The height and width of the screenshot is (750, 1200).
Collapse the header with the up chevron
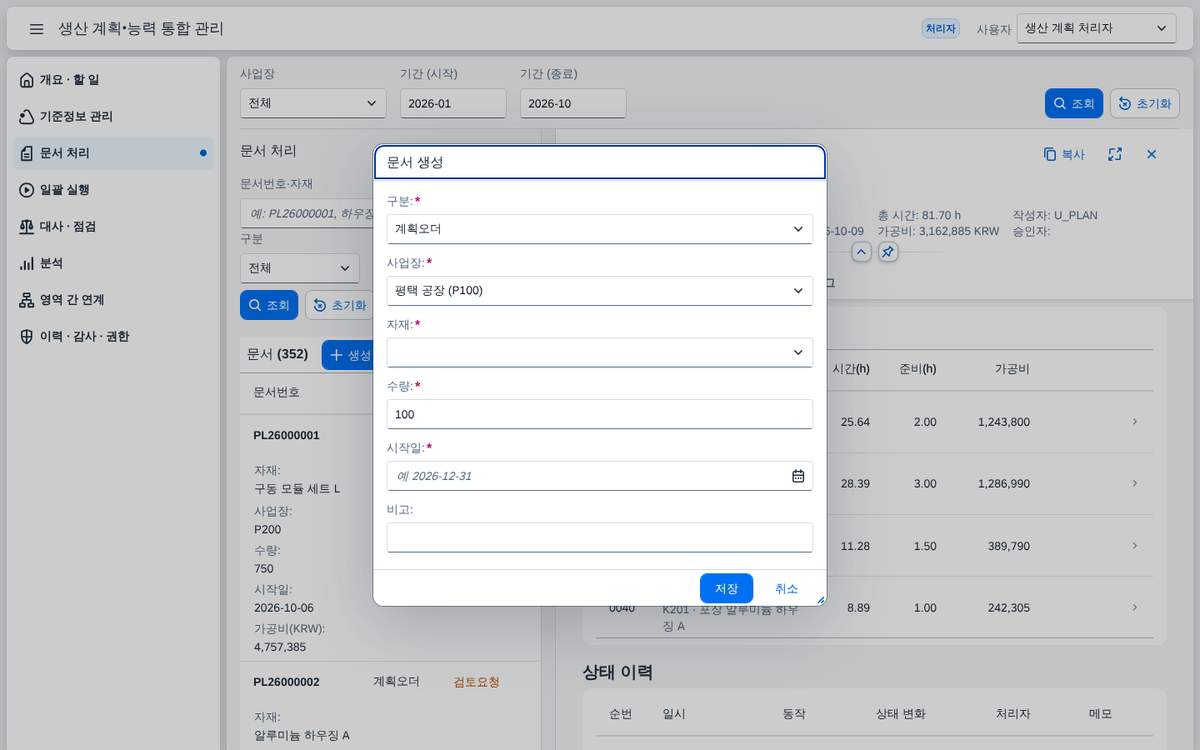861,252
